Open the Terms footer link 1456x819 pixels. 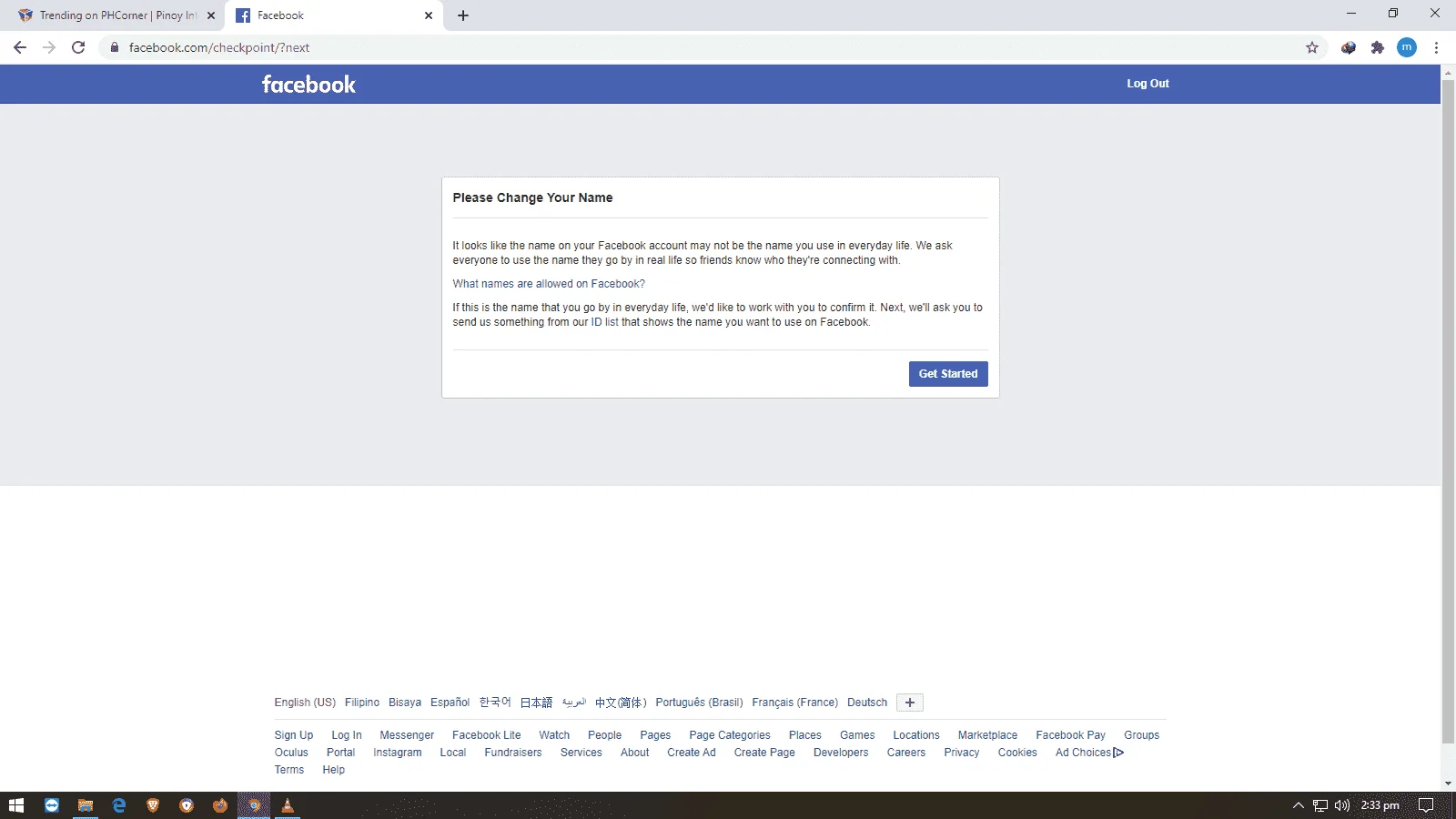[x=289, y=770]
